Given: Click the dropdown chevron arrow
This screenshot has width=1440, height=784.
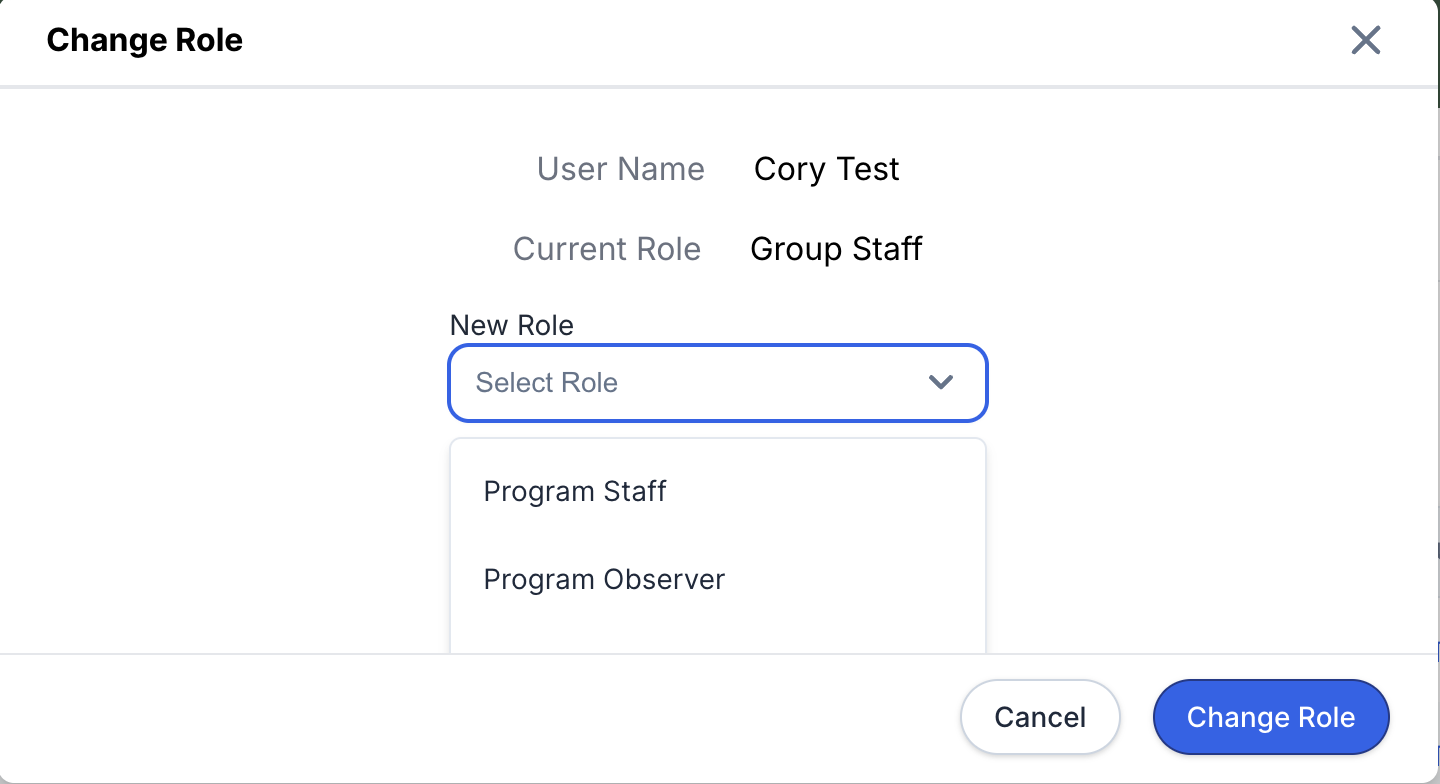Looking at the screenshot, I should point(940,382).
